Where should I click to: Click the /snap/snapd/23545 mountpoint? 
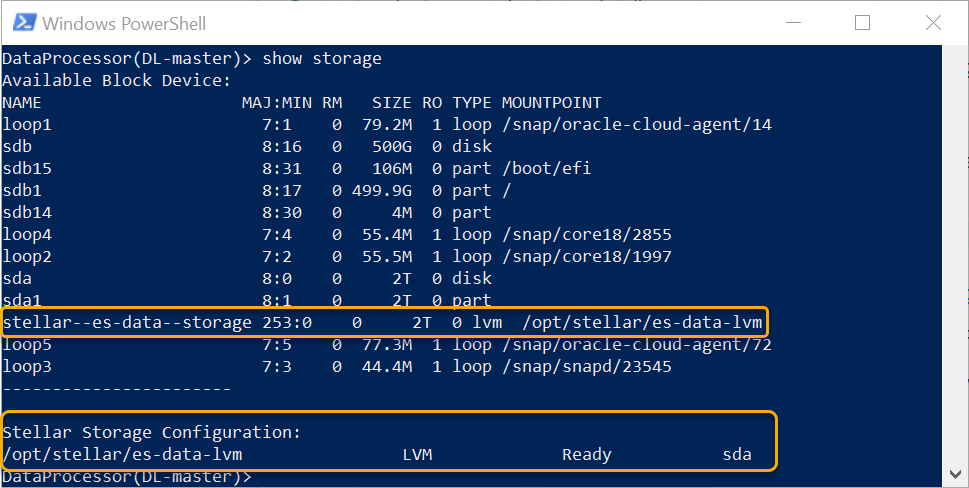click(586, 367)
